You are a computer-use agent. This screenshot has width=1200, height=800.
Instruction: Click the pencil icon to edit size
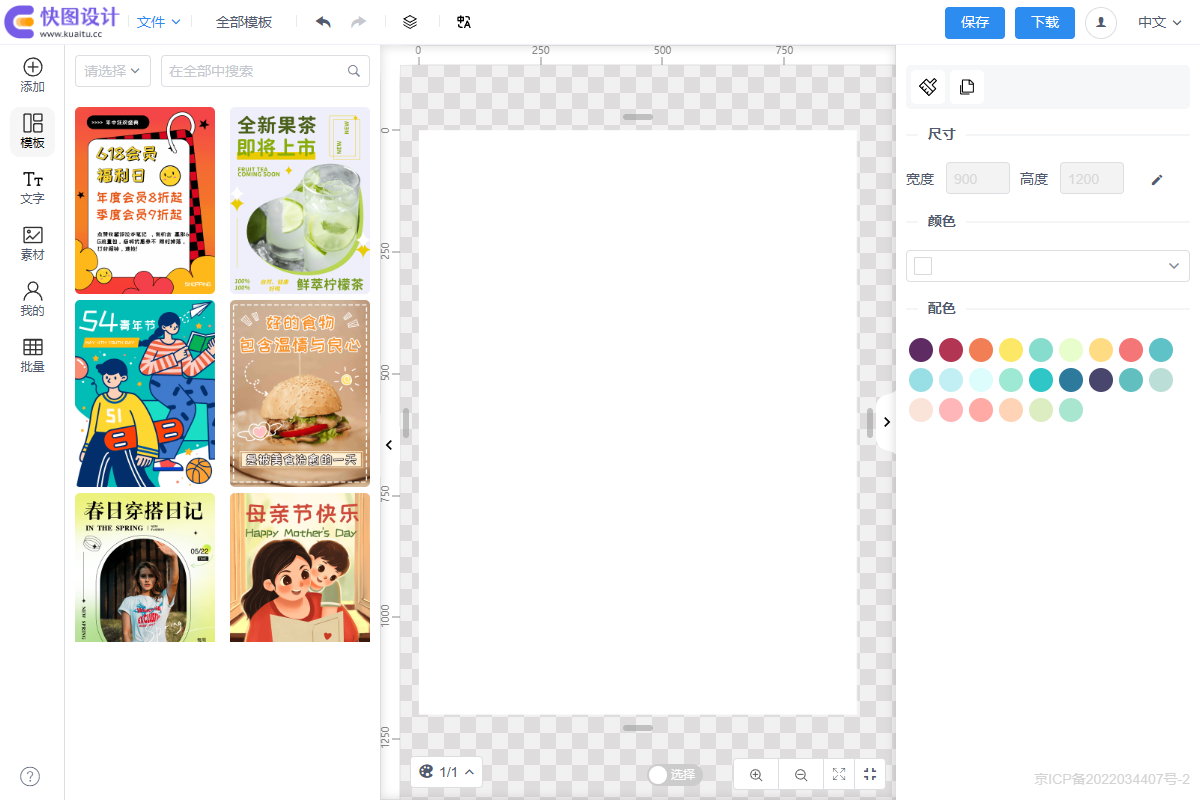[1157, 179]
